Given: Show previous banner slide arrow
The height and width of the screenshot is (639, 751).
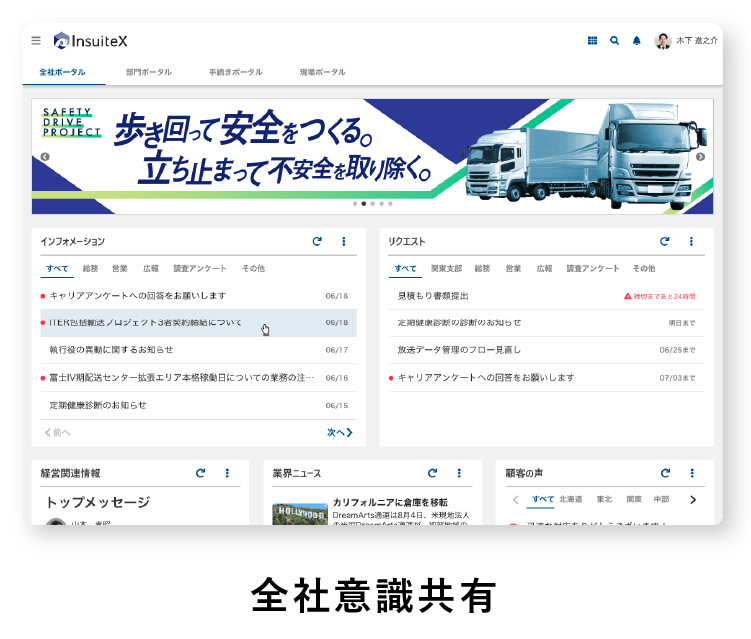Looking at the screenshot, I should pos(45,157).
